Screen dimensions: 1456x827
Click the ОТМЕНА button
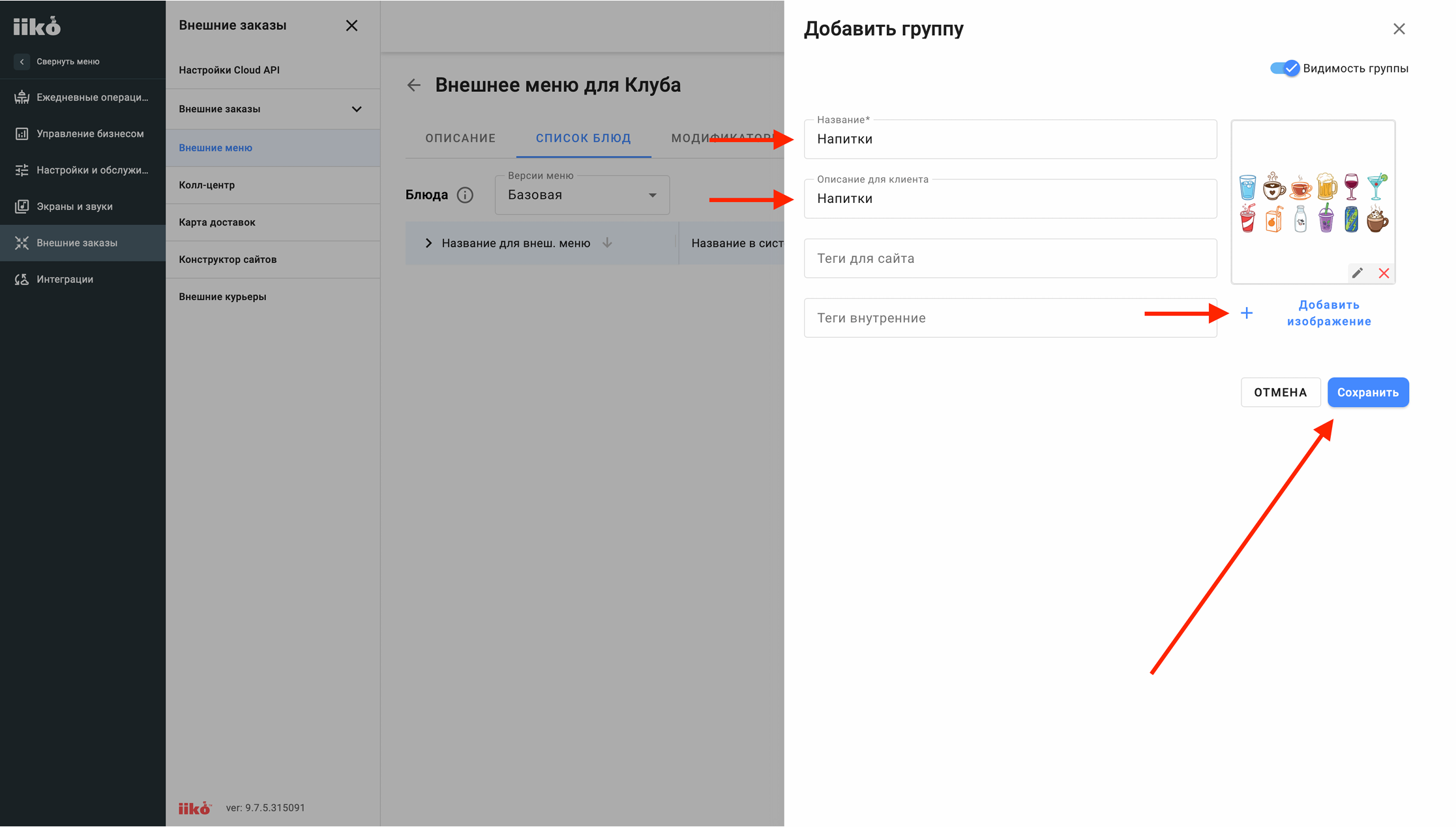(1281, 392)
